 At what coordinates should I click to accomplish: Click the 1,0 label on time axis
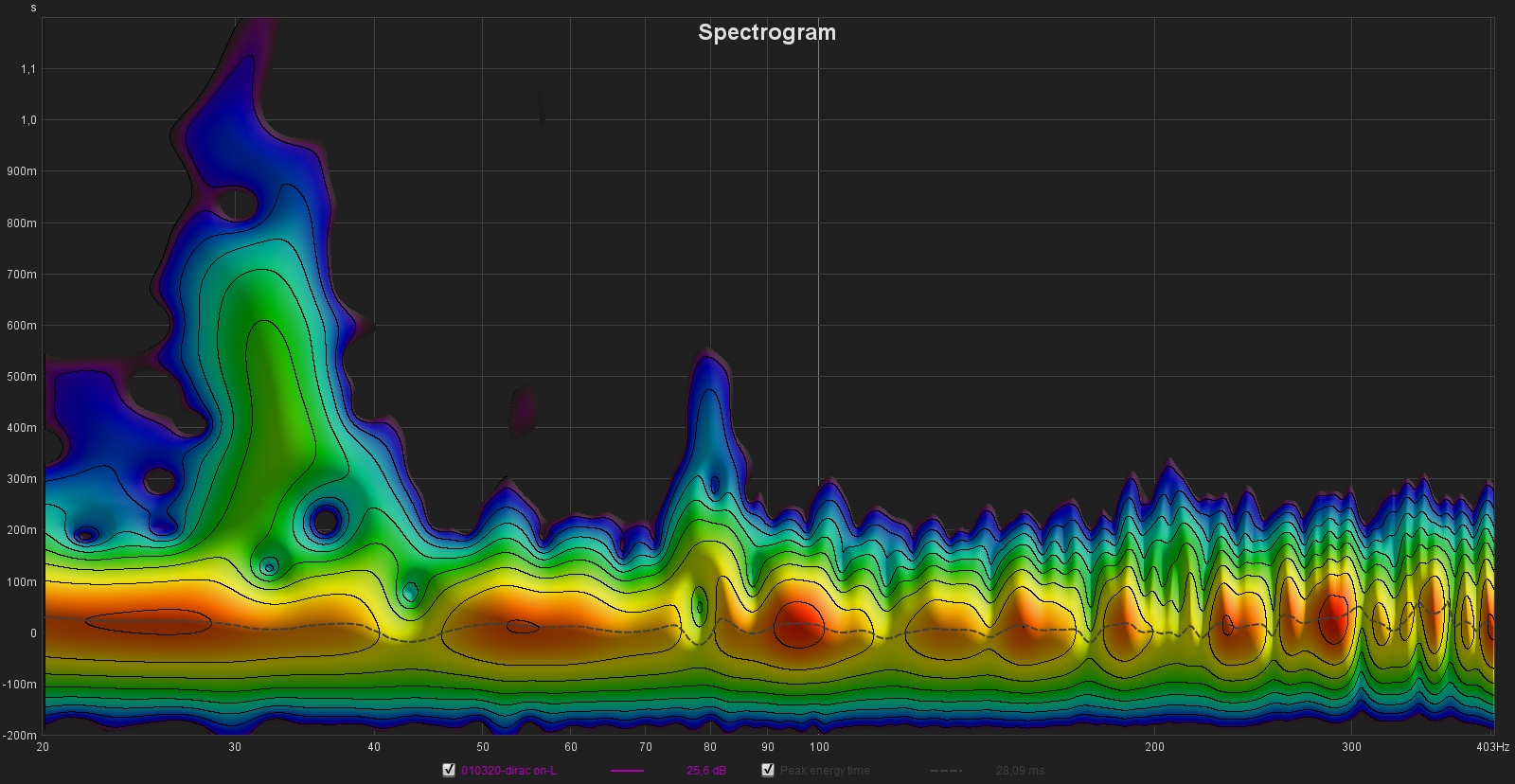coord(27,120)
